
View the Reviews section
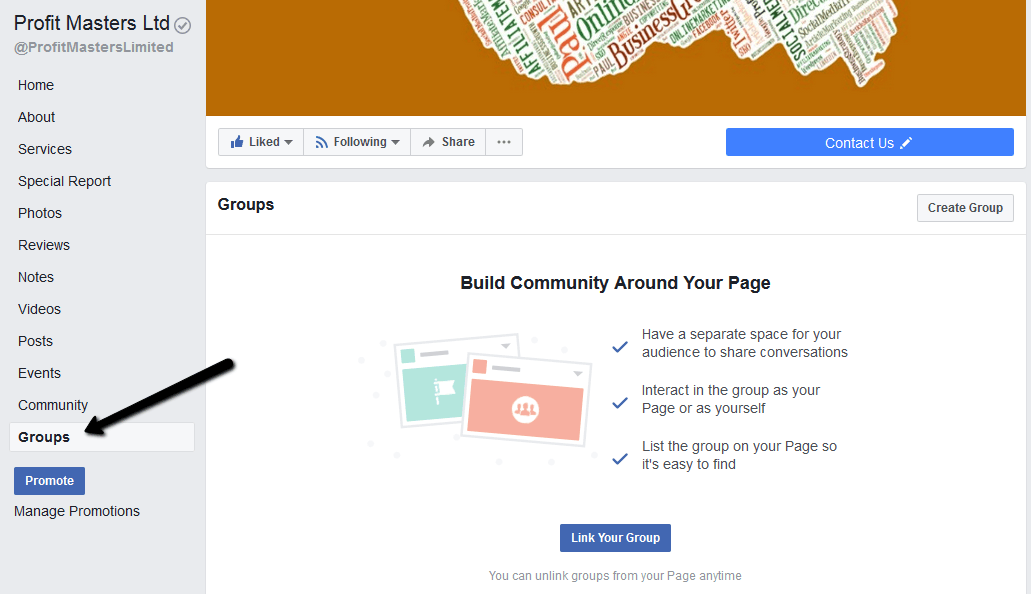44,245
